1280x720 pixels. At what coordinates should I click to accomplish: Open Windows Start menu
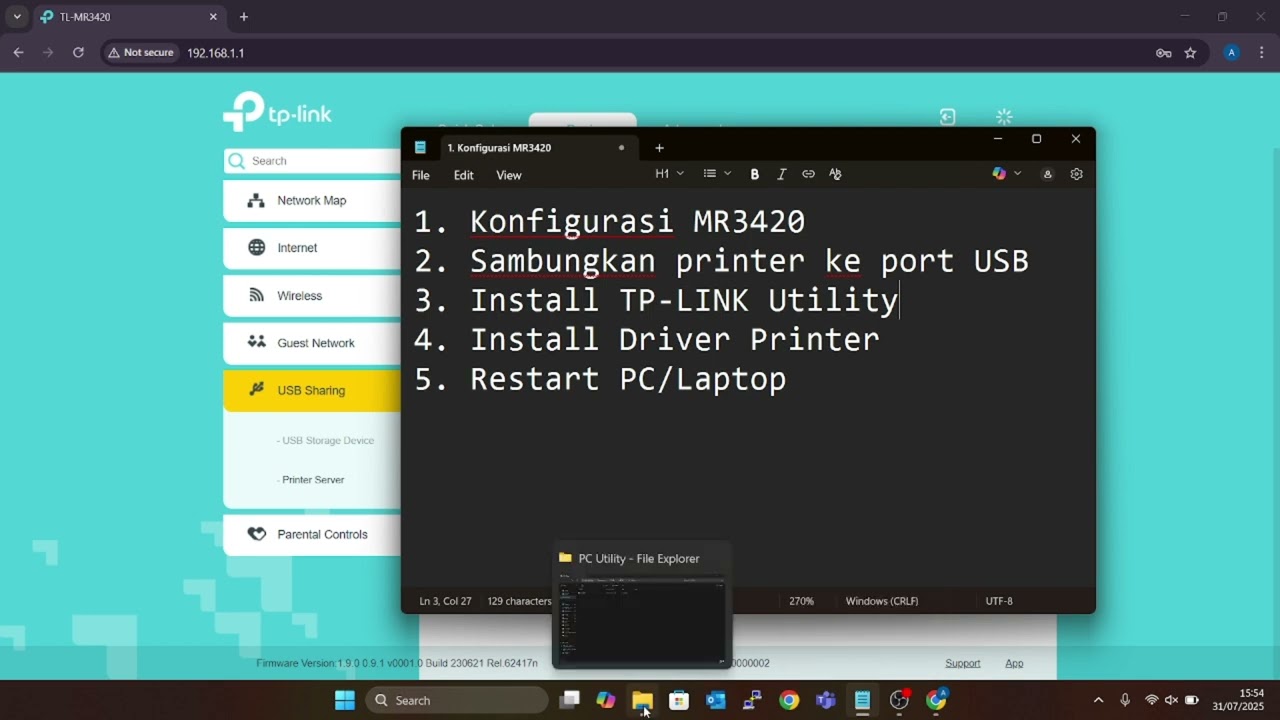(x=345, y=700)
